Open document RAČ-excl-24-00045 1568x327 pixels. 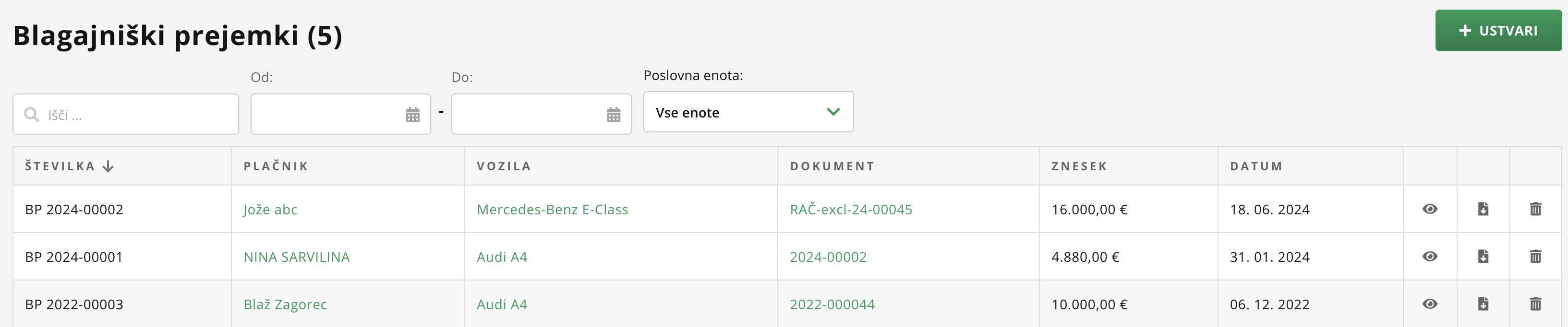tap(851, 210)
